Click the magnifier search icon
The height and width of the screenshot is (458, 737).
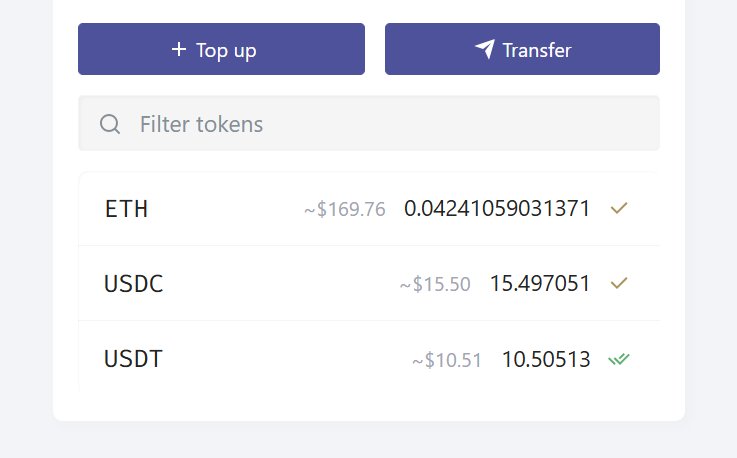coord(110,124)
